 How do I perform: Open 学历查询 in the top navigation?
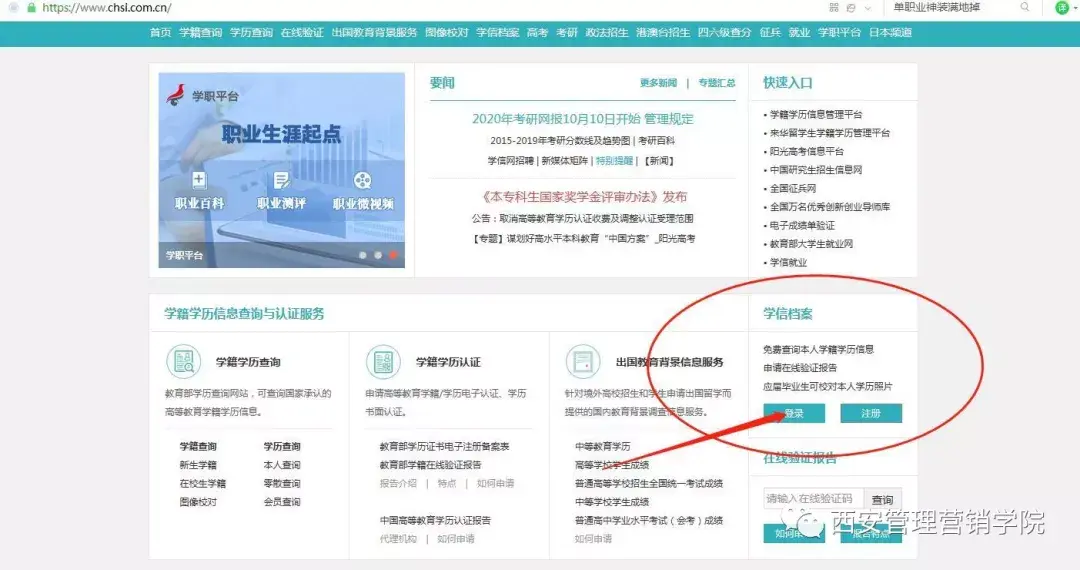point(251,32)
